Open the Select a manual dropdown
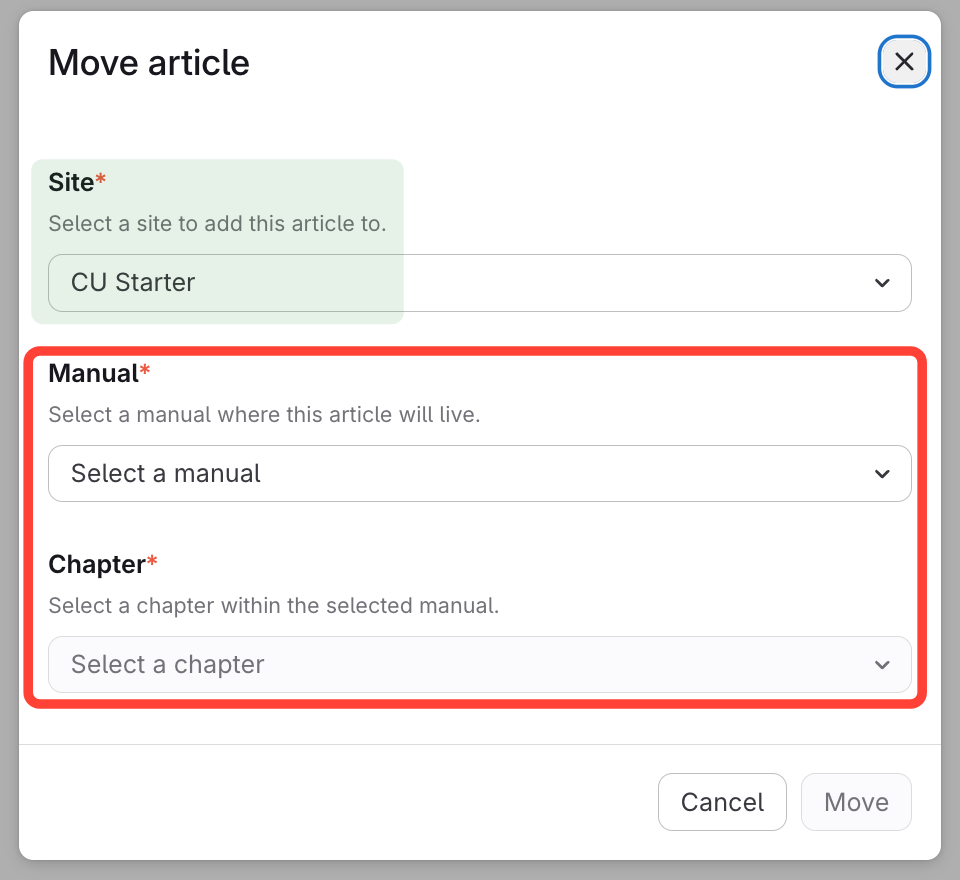Image resolution: width=960 pixels, height=880 pixels. (x=479, y=474)
